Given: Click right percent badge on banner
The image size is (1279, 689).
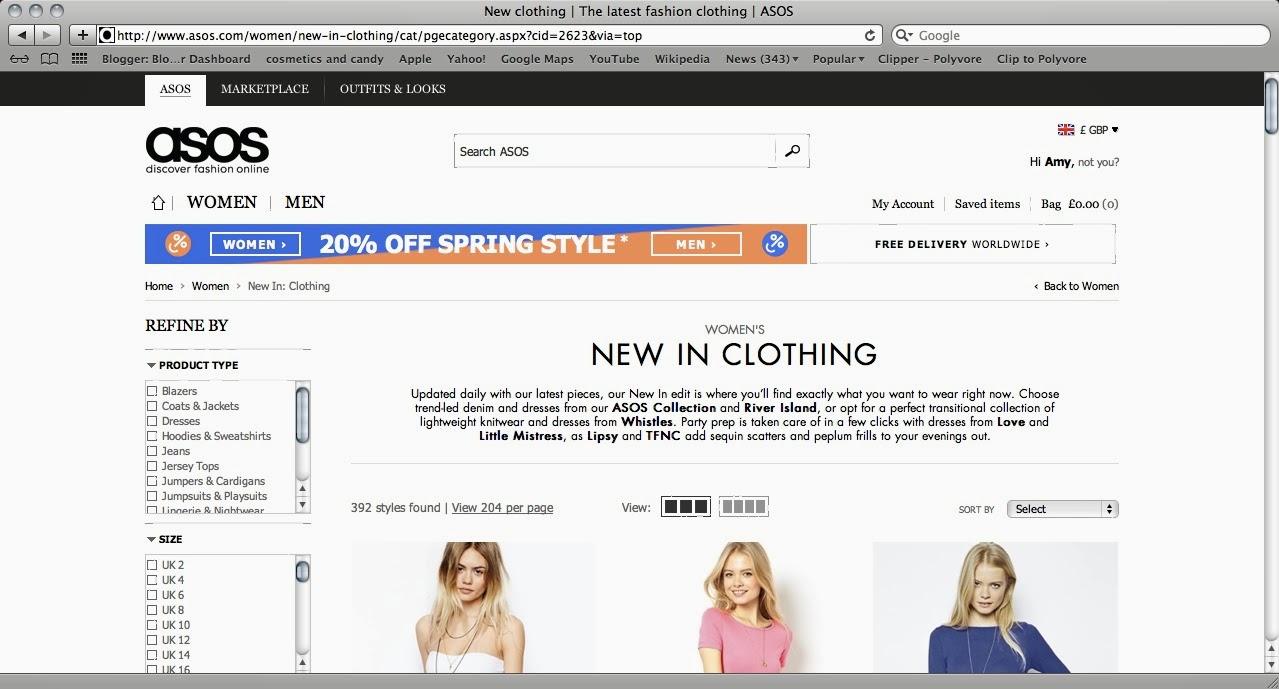Looking at the screenshot, I should click(x=775, y=243).
